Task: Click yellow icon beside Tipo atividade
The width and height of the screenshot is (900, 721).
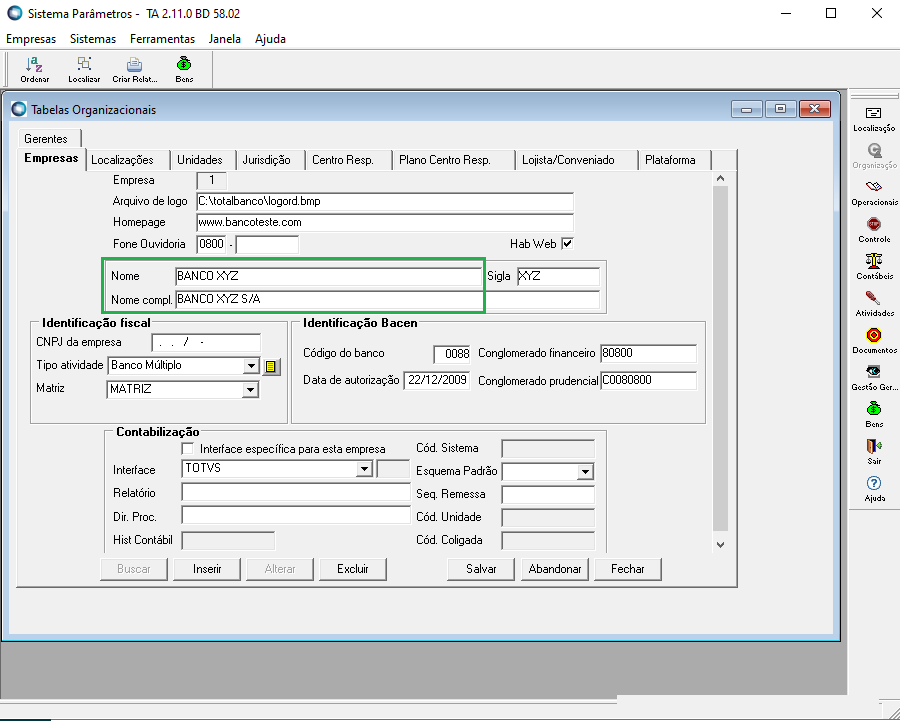Action: [x=271, y=367]
